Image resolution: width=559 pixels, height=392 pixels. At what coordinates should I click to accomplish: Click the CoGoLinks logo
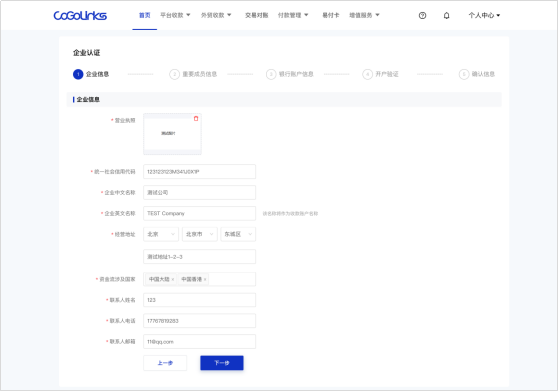(80, 15)
